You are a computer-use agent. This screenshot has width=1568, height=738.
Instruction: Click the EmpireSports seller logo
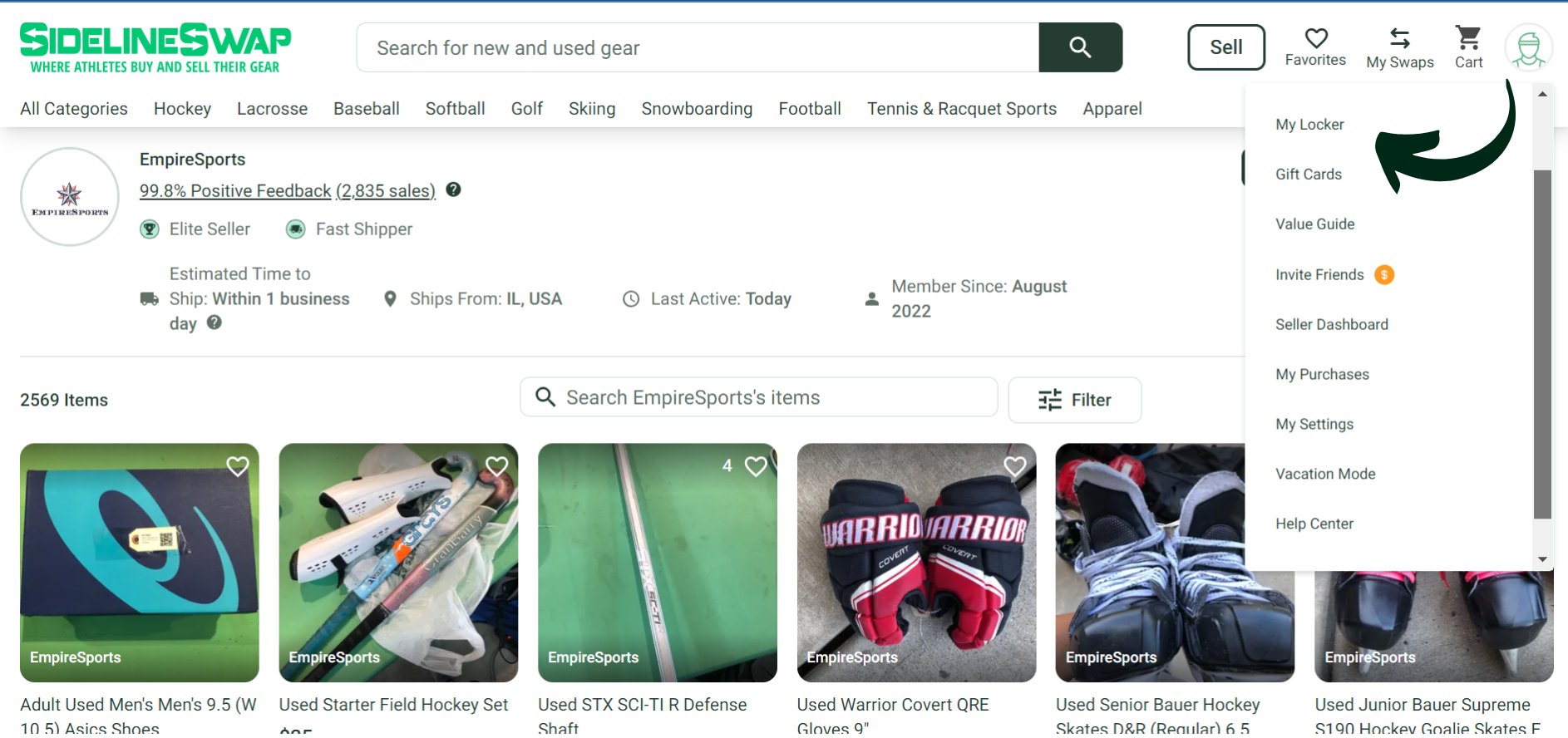pyautogui.click(x=70, y=197)
